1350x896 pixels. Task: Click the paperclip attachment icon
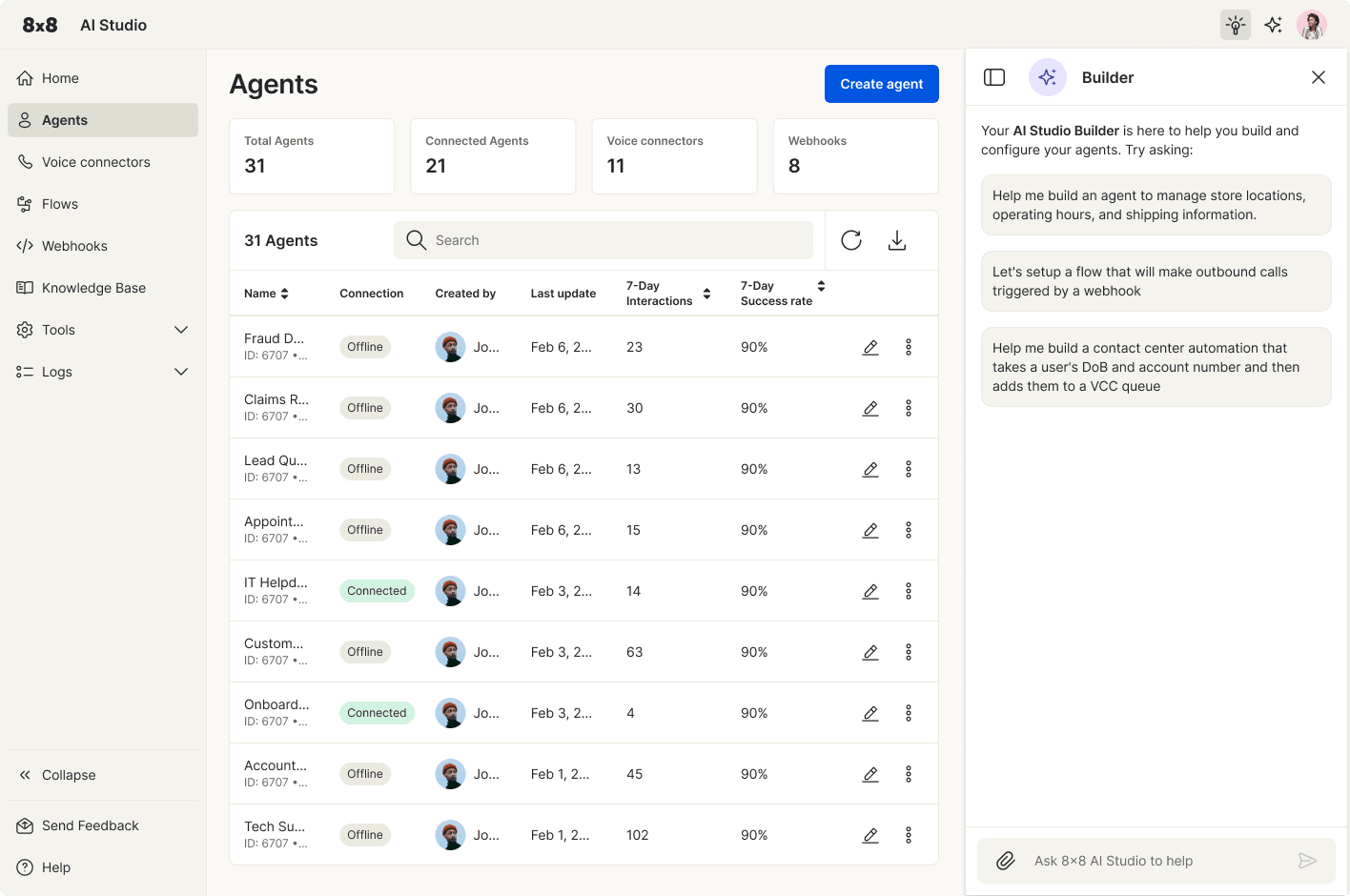point(1006,861)
